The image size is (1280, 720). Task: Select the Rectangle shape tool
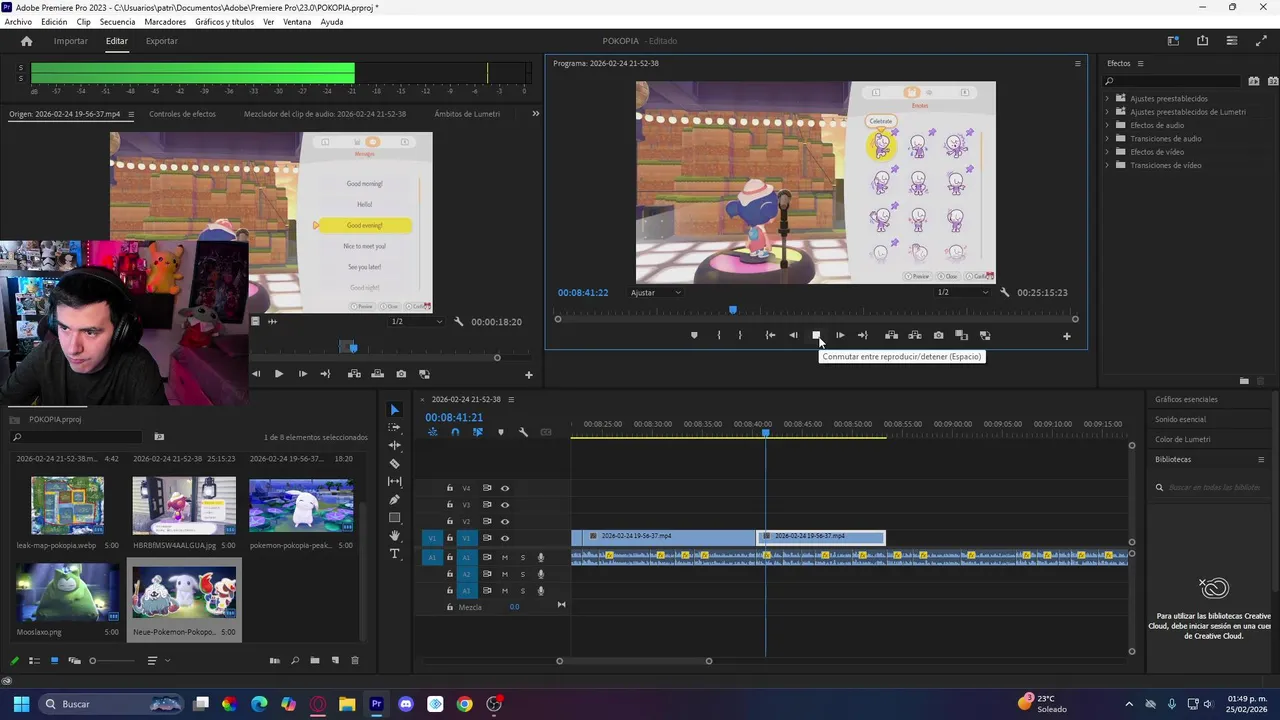tap(394, 517)
